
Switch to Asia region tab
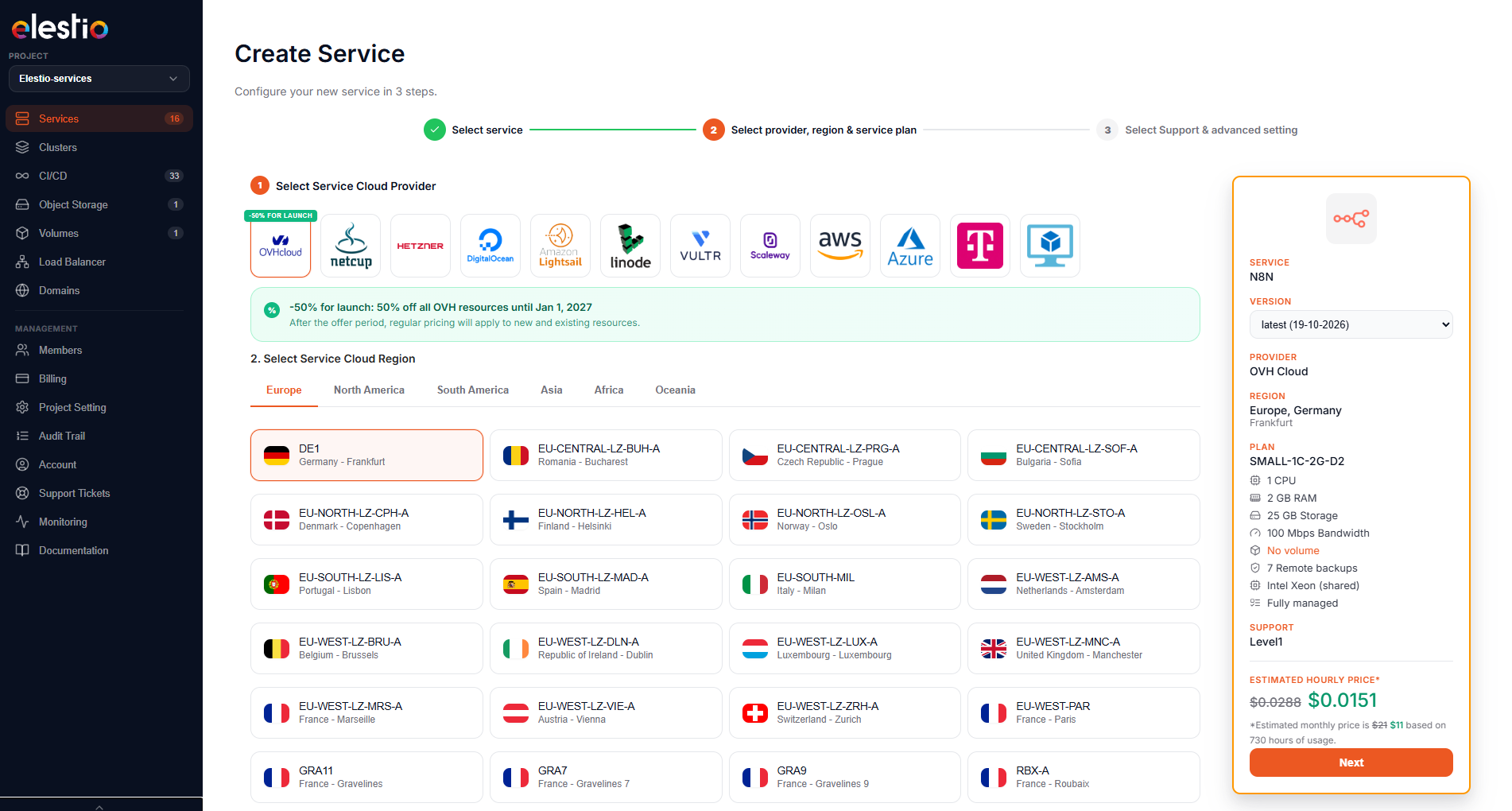(552, 390)
